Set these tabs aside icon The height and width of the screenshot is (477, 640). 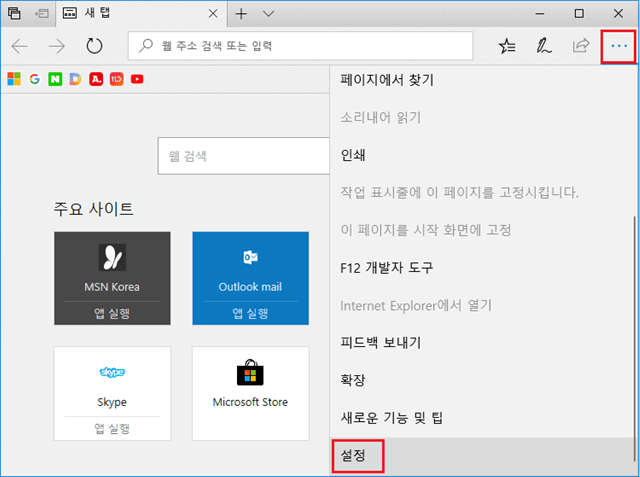tap(42, 14)
